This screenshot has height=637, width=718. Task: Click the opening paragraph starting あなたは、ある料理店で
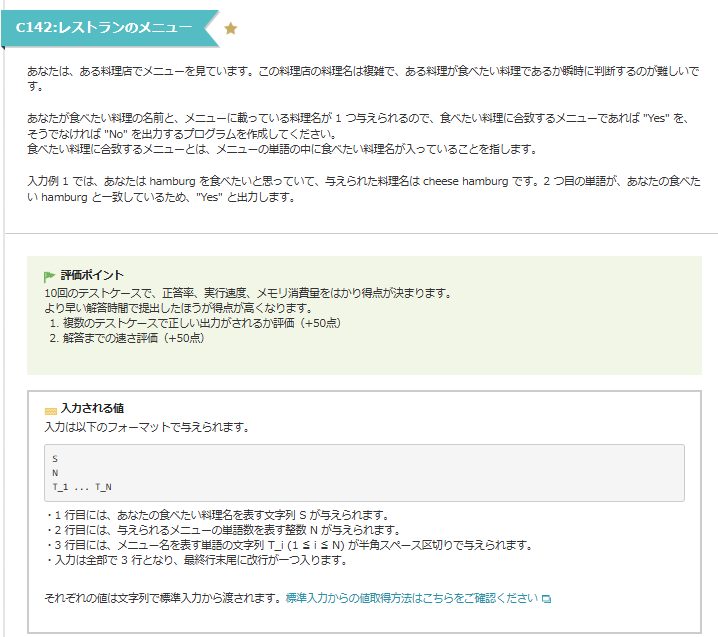click(360, 79)
